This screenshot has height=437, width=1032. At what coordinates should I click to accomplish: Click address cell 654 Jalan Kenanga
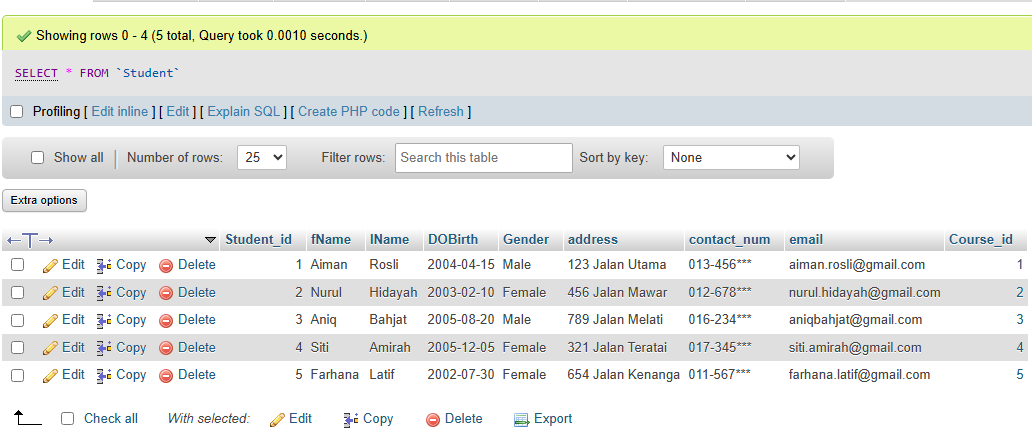point(623,375)
